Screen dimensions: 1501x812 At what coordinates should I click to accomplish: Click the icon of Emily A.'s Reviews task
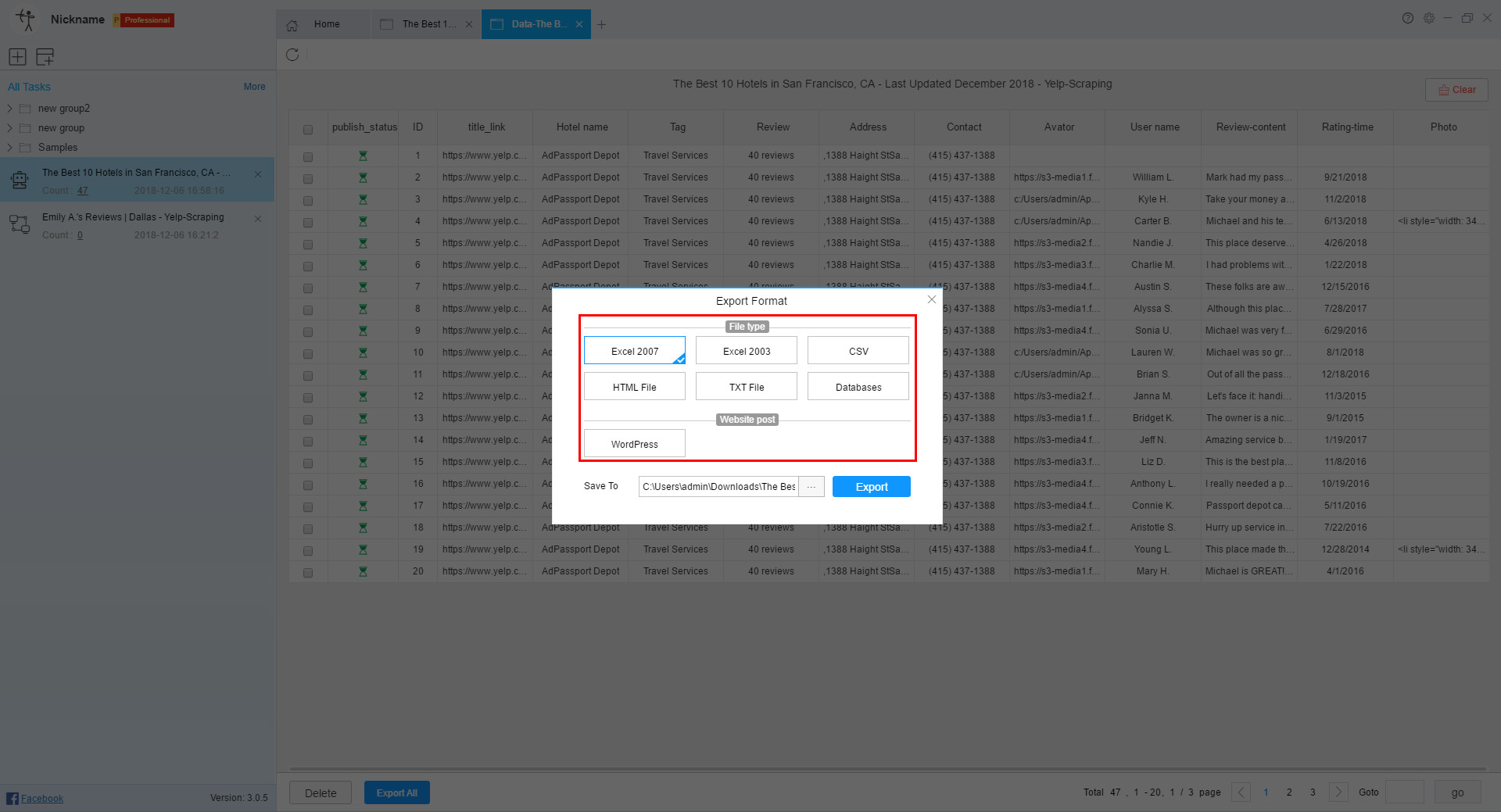[20, 225]
